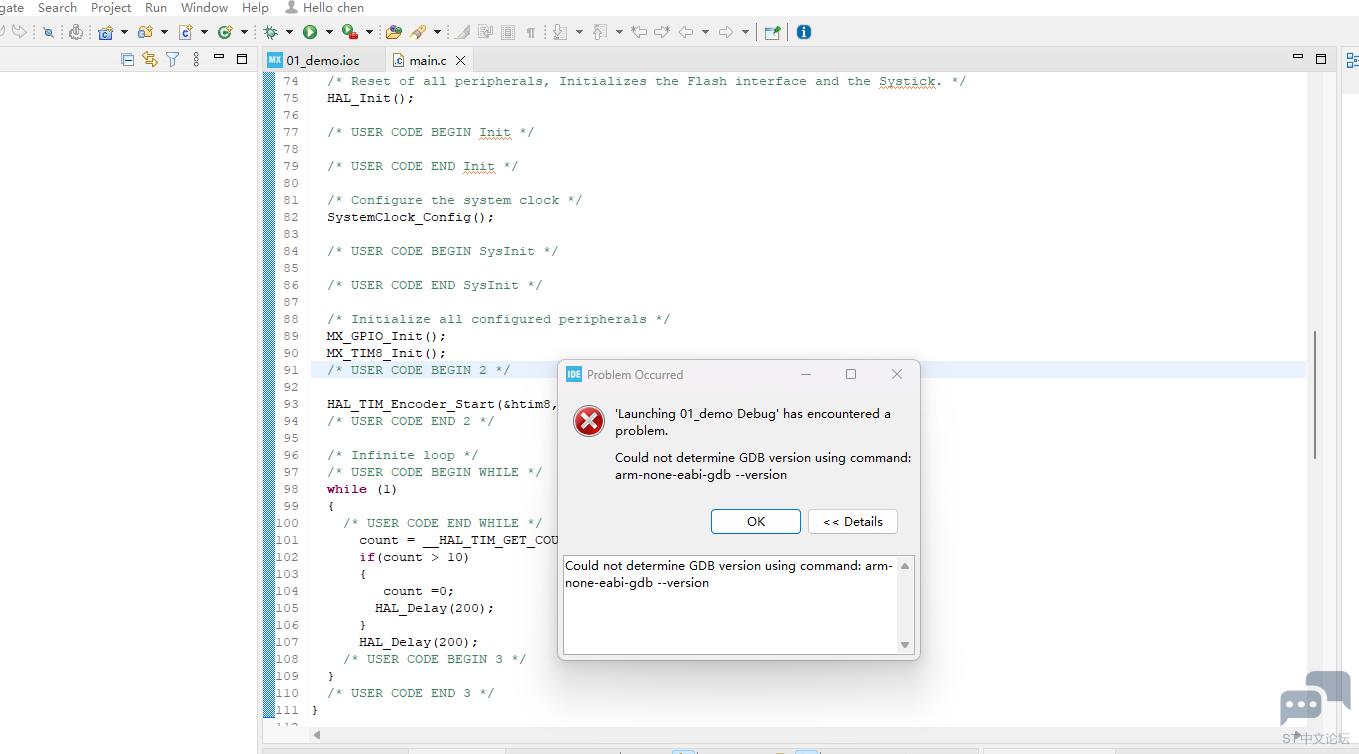
Task: Expand the Forward history dropdown arrow
Action: tap(745, 32)
